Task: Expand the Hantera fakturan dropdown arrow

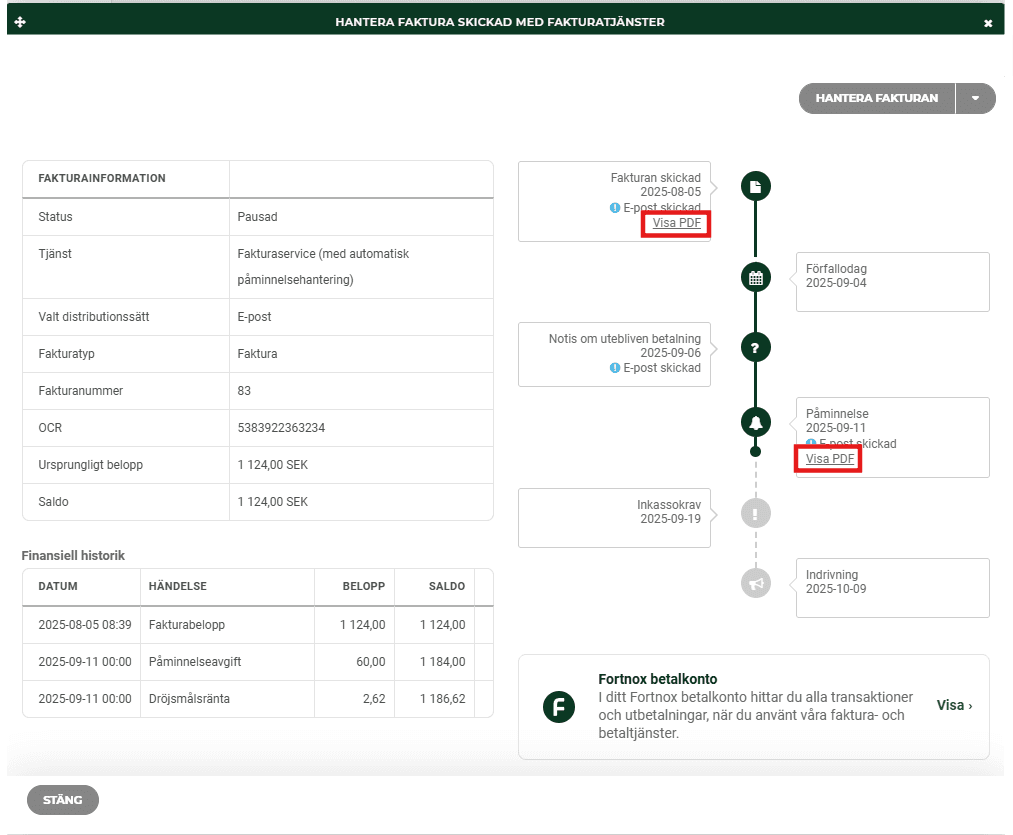Action: [x=976, y=98]
